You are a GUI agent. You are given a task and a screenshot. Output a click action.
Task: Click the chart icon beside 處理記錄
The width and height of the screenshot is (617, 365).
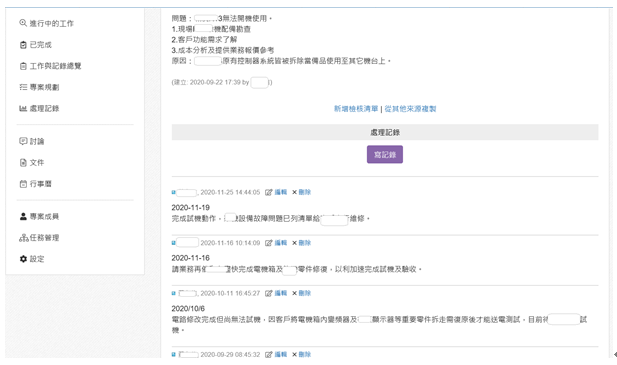(23, 108)
